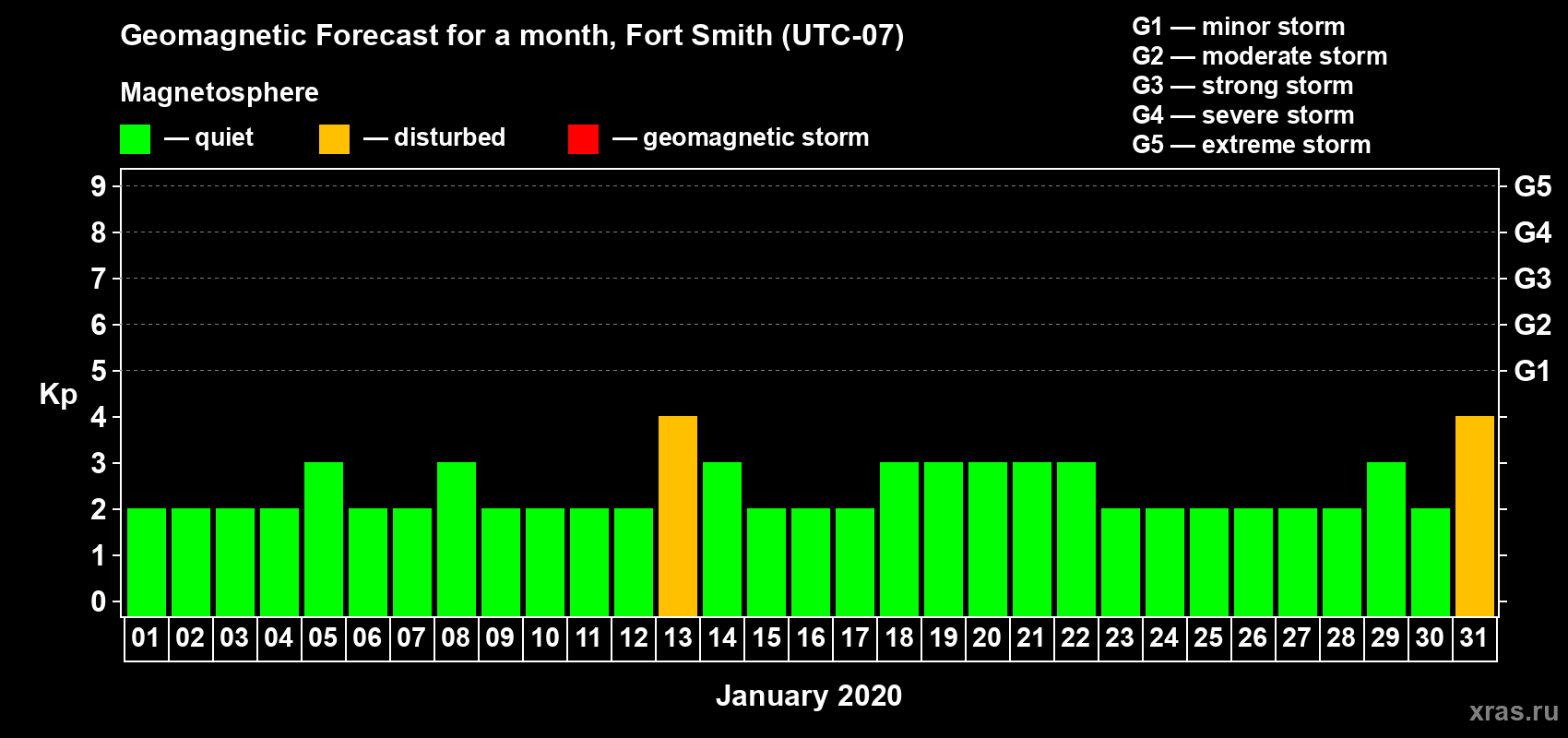Viewport: 1568px width, 738px height.
Task: Click 'G5 — extreme storm' legend line
Action: [1252, 145]
